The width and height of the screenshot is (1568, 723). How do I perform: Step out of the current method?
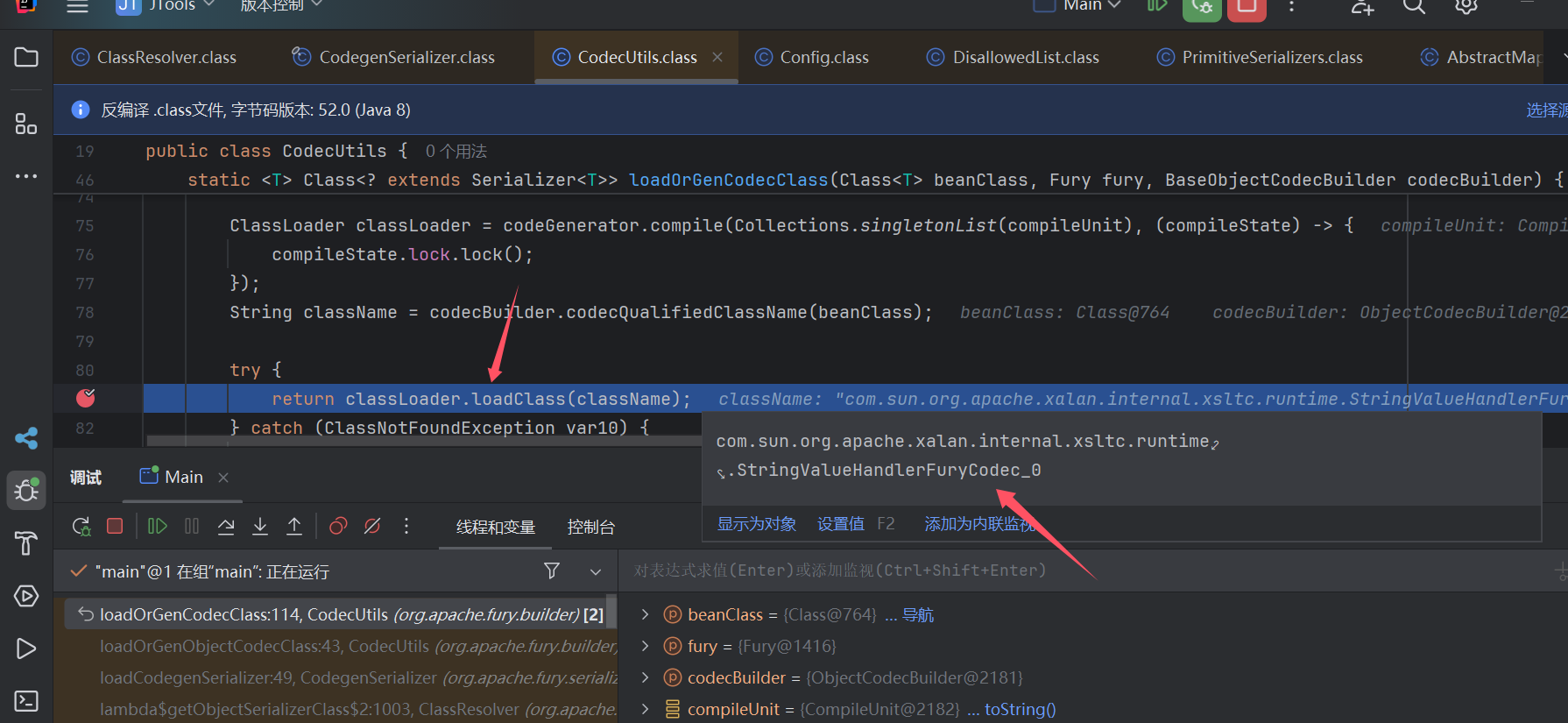(294, 526)
